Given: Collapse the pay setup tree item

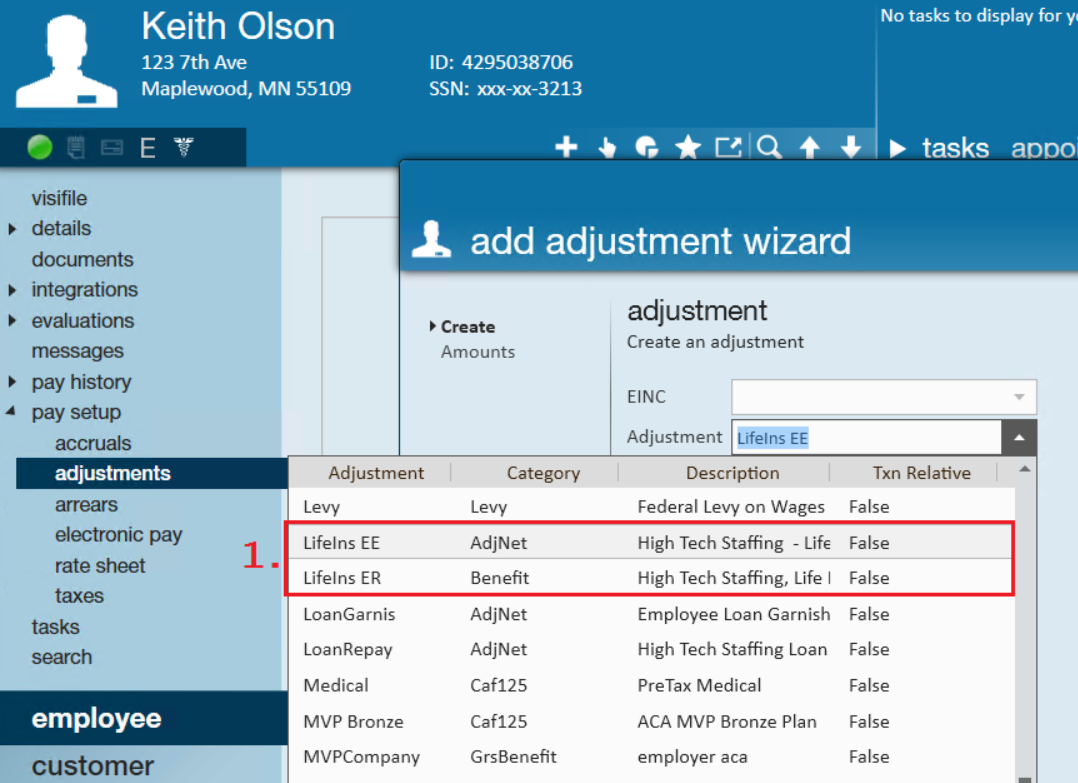Looking at the screenshot, I should [x=11, y=412].
